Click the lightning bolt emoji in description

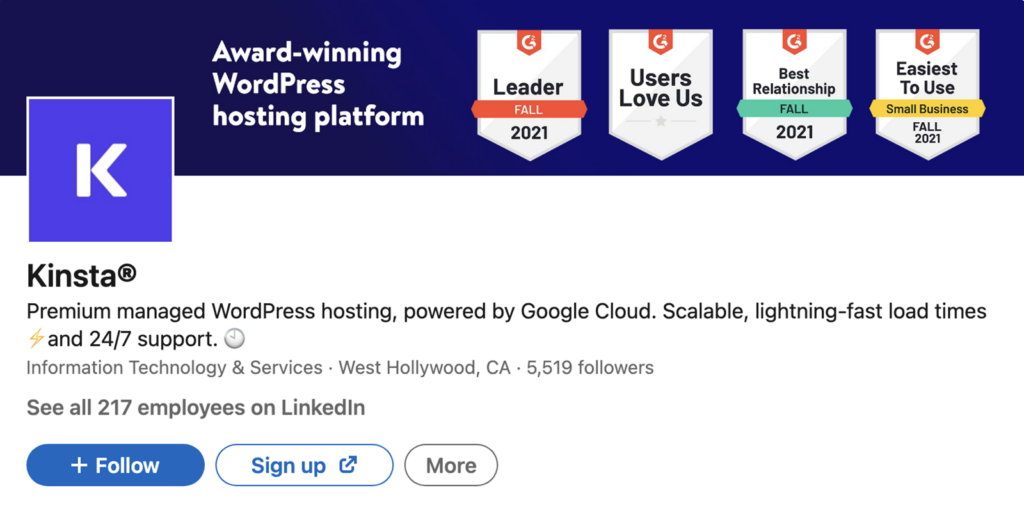pos(37,340)
